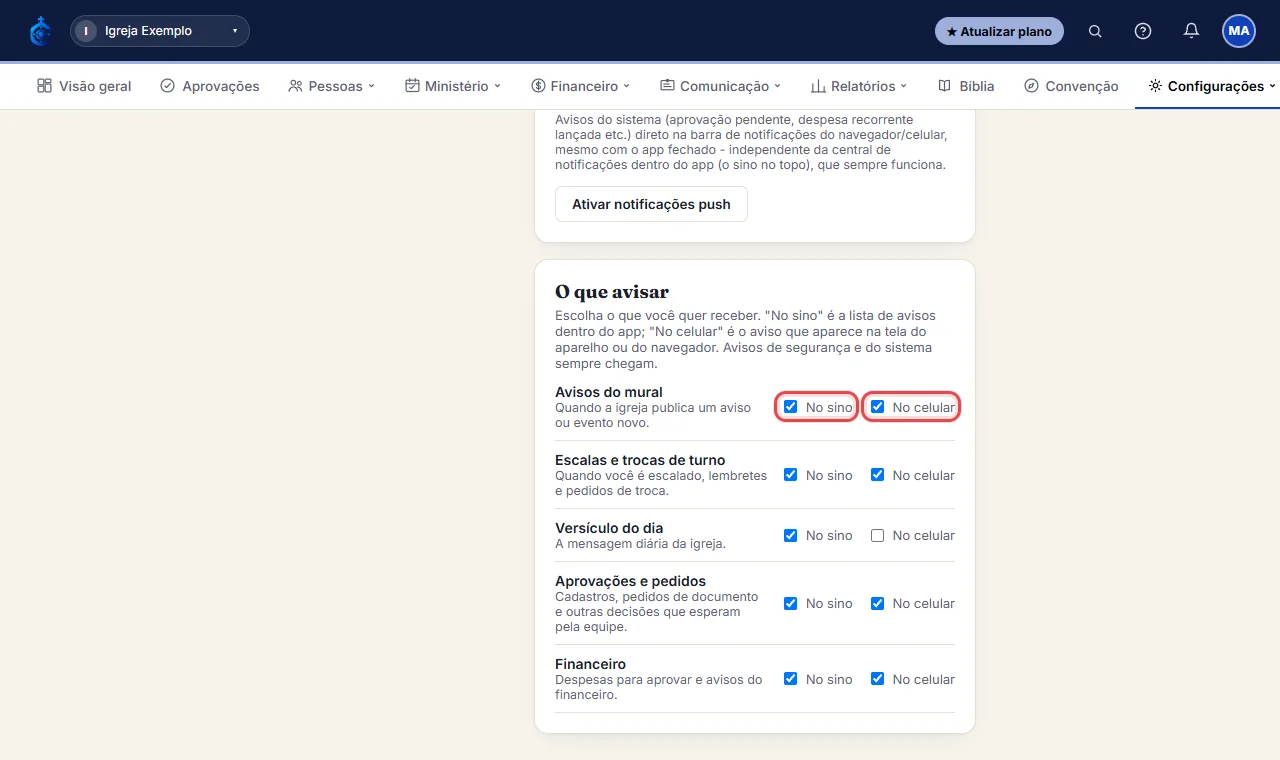
Task: Toggle No sino for Escalas e trocas
Action: pyautogui.click(x=791, y=475)
